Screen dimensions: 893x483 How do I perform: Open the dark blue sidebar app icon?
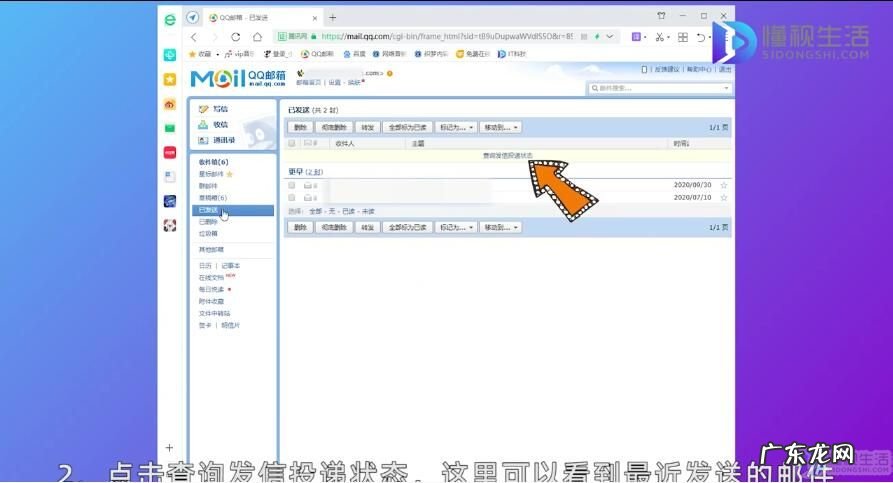pos(170,201)
